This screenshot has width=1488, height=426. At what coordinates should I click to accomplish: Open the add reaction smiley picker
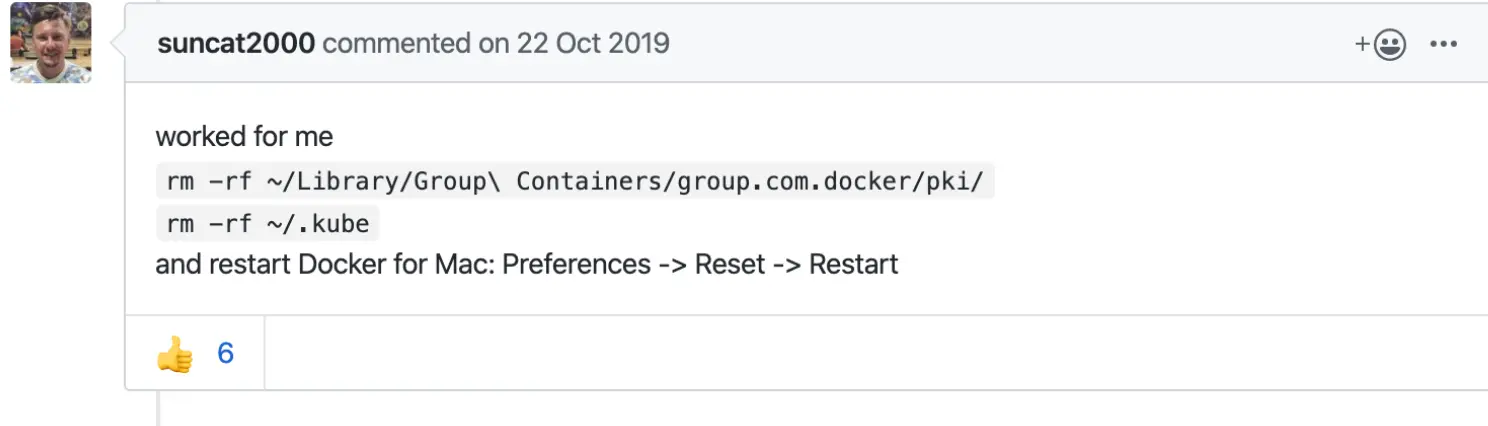point(1381,45)
